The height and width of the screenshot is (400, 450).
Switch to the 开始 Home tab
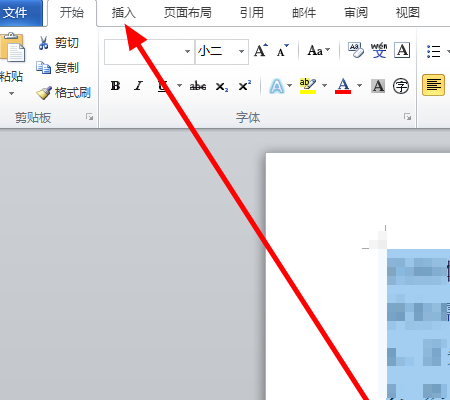click(72, 13)
